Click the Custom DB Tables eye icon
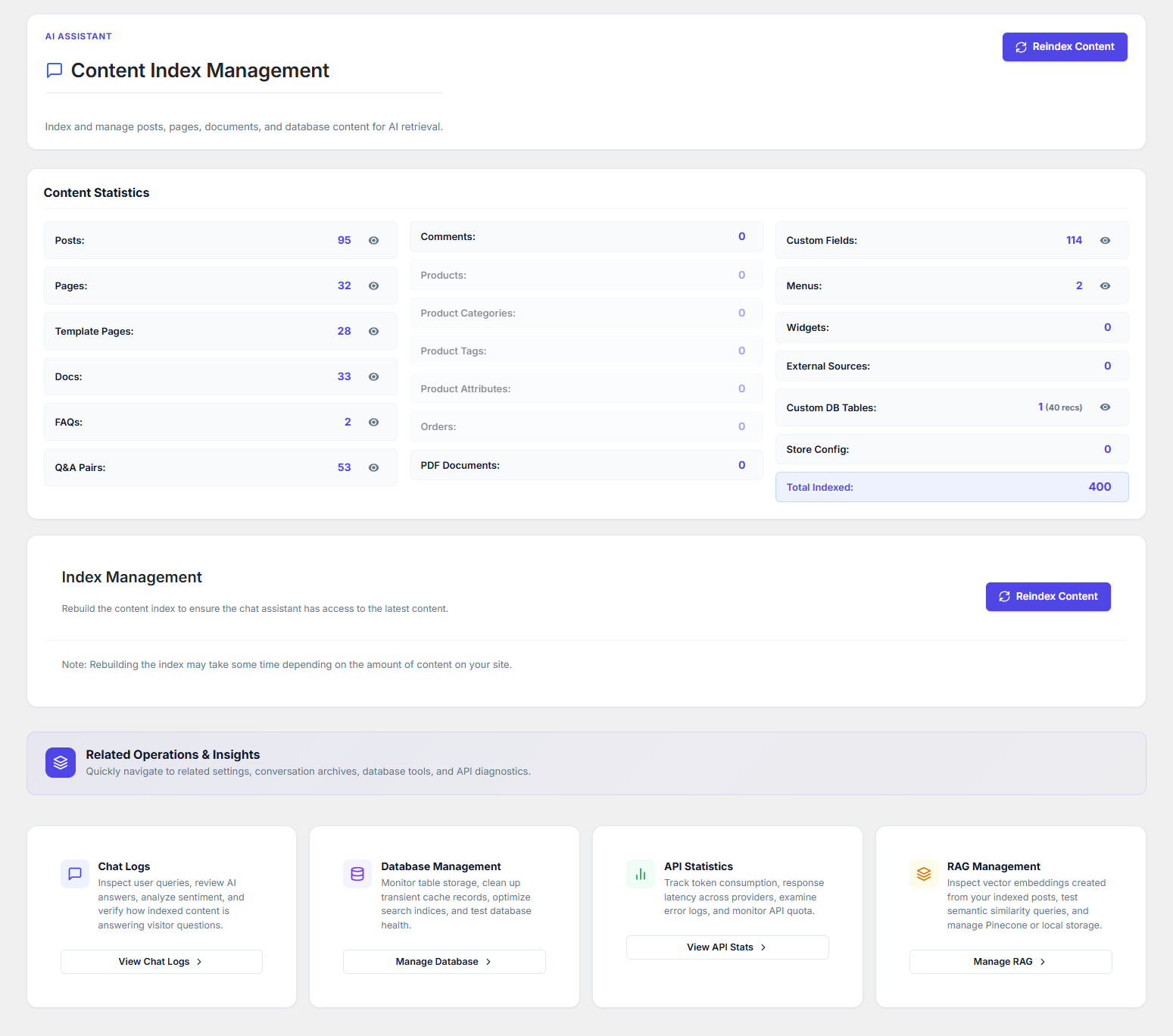Screen dimensions: 1173x1036 (1105, 407)
